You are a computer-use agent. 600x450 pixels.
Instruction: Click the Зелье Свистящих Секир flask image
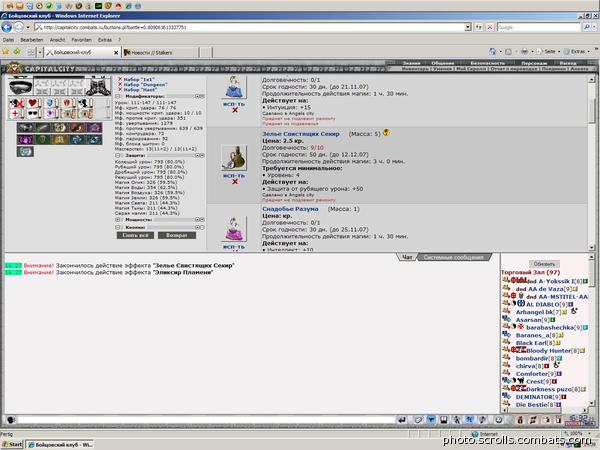click(x=234, y=158)
